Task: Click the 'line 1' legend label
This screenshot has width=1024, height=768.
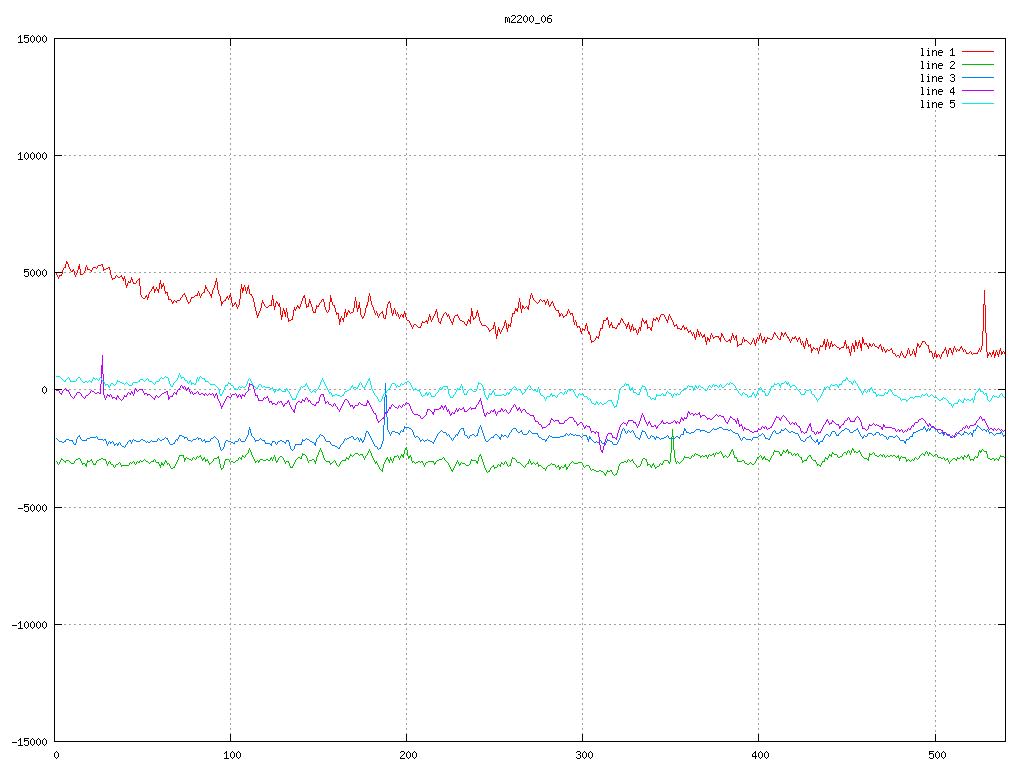Action: point(937,52)
